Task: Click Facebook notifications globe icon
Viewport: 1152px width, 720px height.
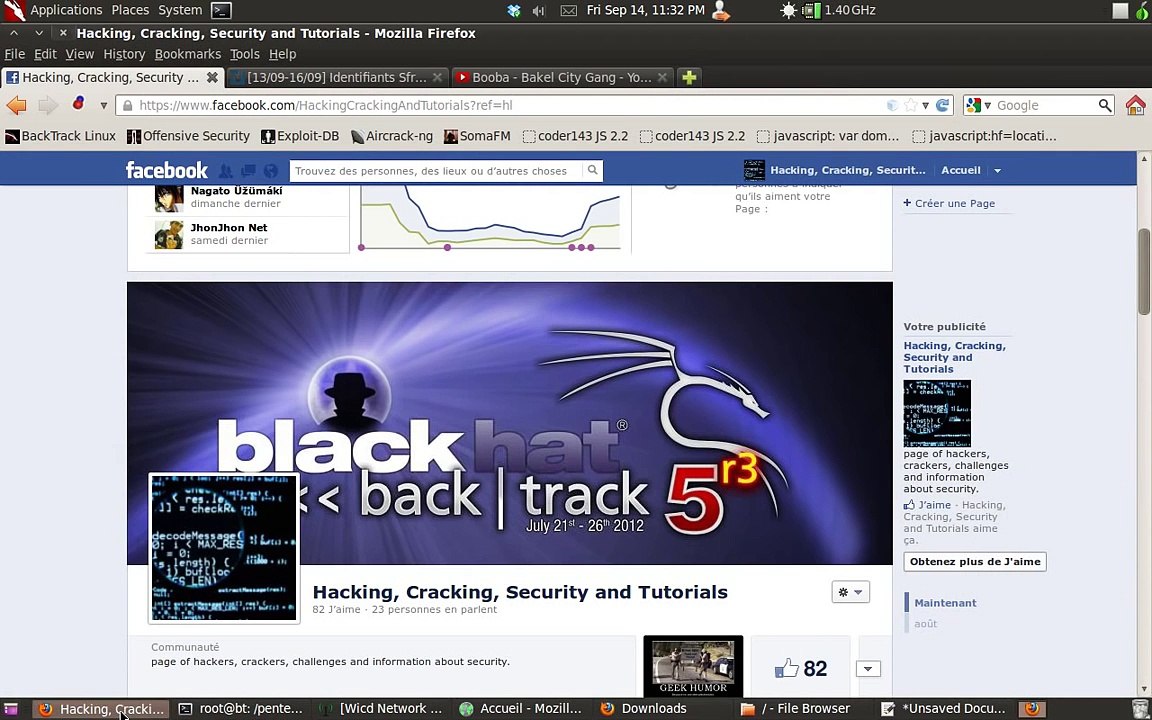Action: point(271,170)
